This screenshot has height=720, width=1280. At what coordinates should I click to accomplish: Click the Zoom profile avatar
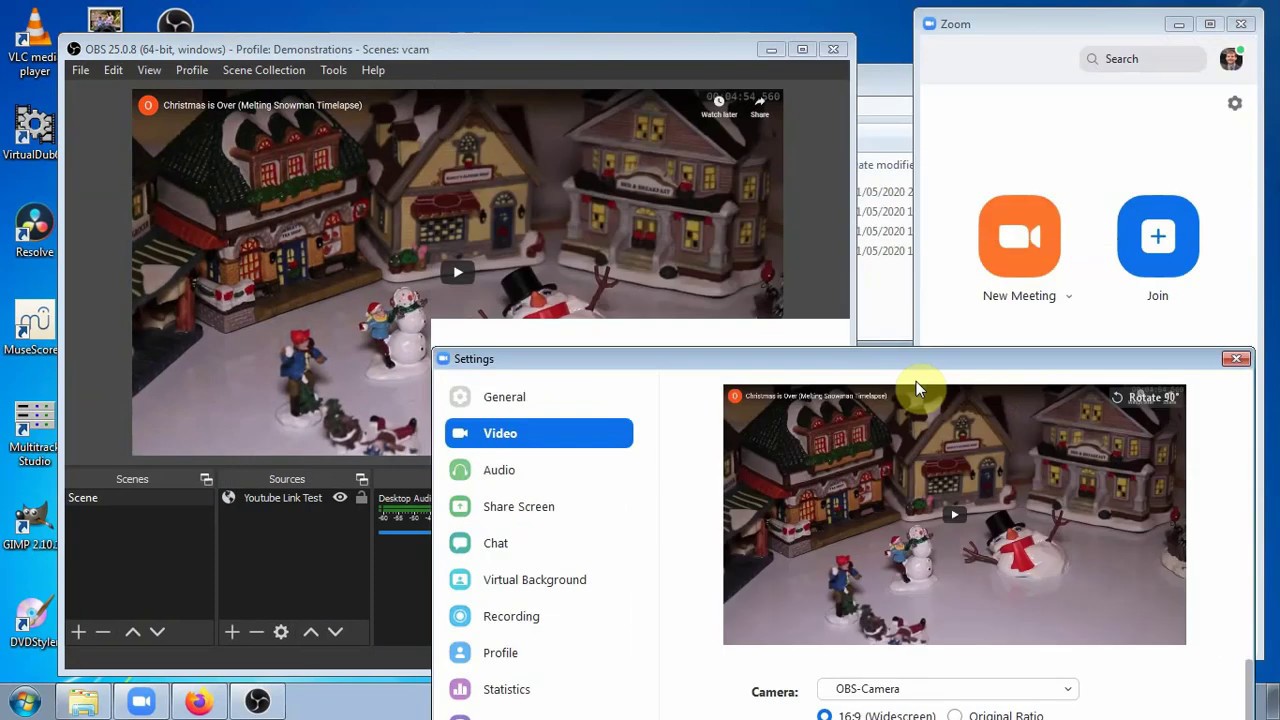point(1231,59)
